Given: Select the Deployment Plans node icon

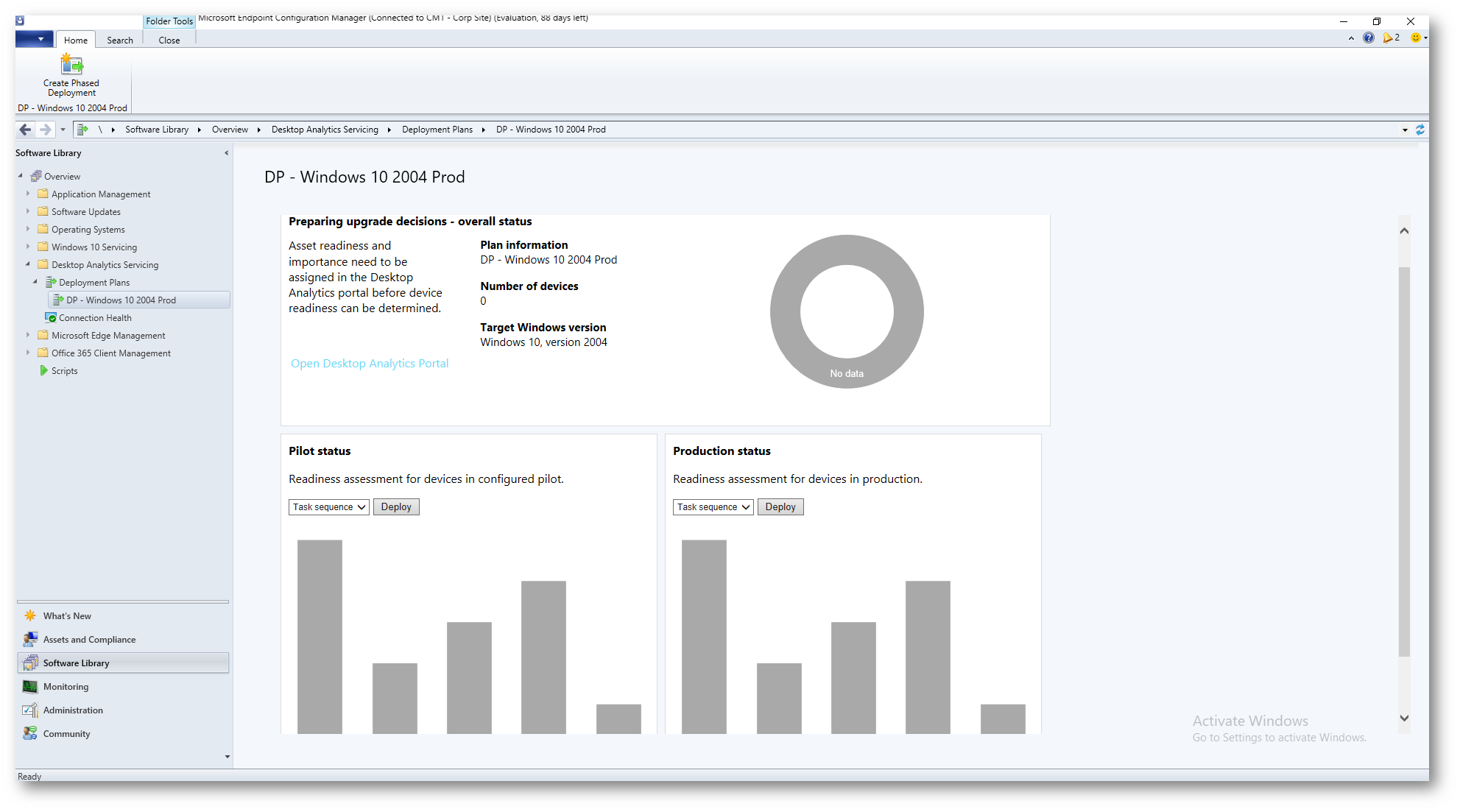Looking at the screenshot, I should click(x=51, y=282).
